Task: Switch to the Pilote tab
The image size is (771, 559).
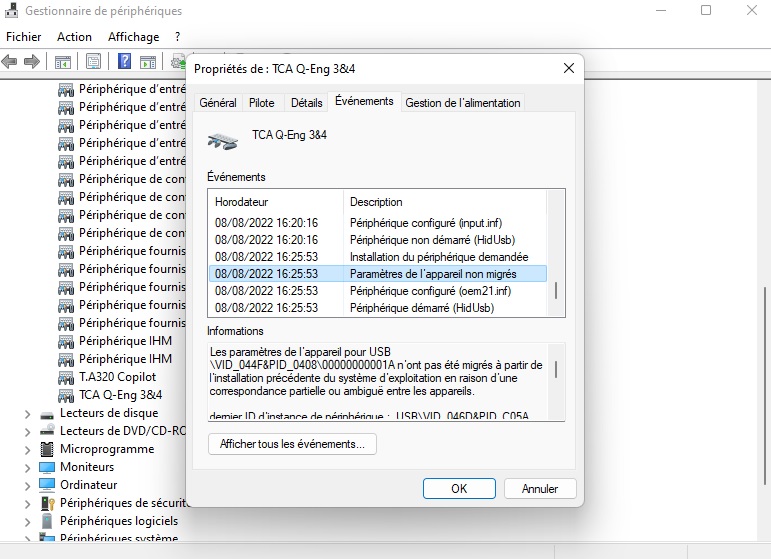Action: tap(262, 103)
